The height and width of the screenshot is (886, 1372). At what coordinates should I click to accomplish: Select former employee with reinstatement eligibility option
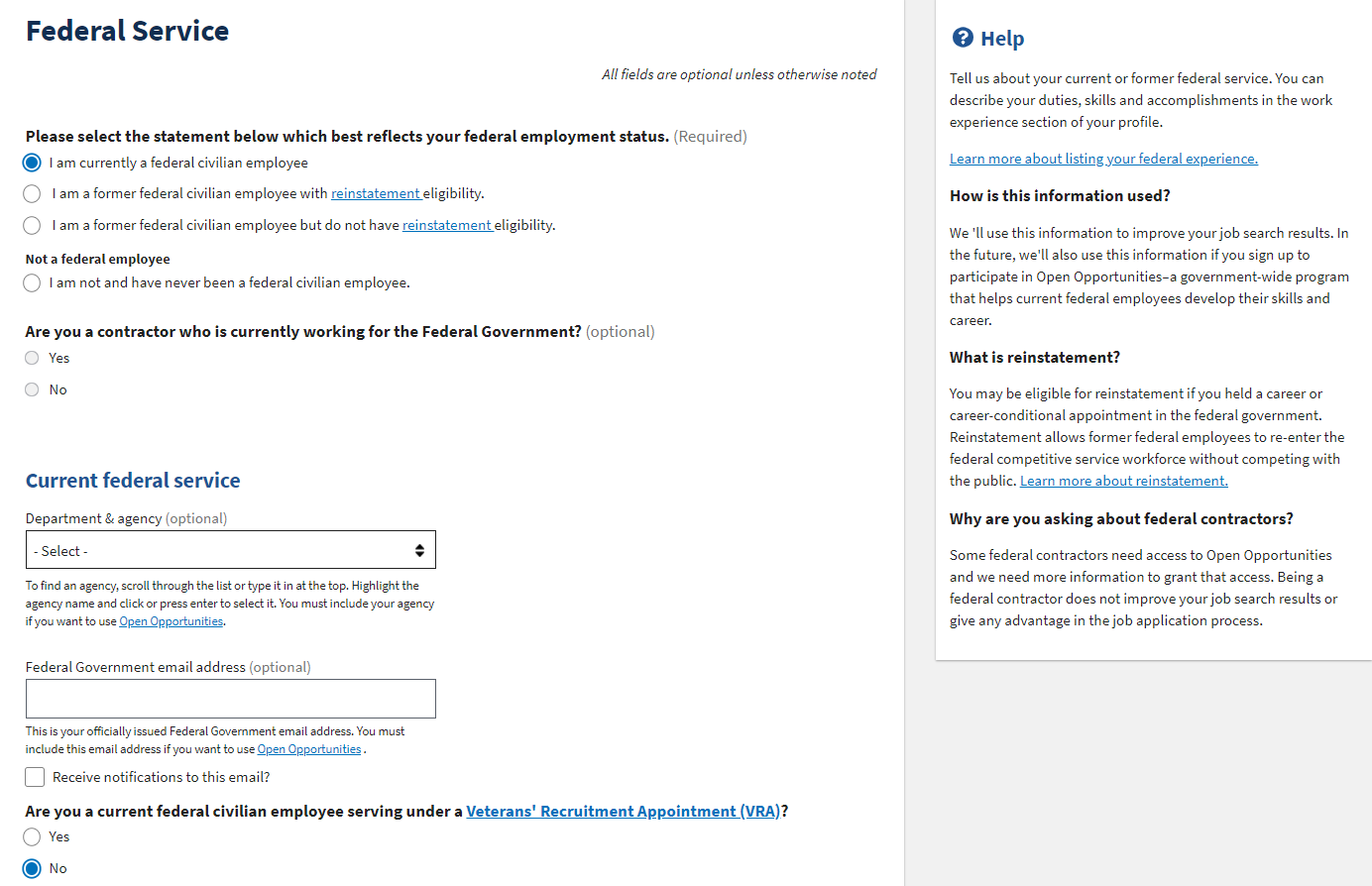[32, 193]
